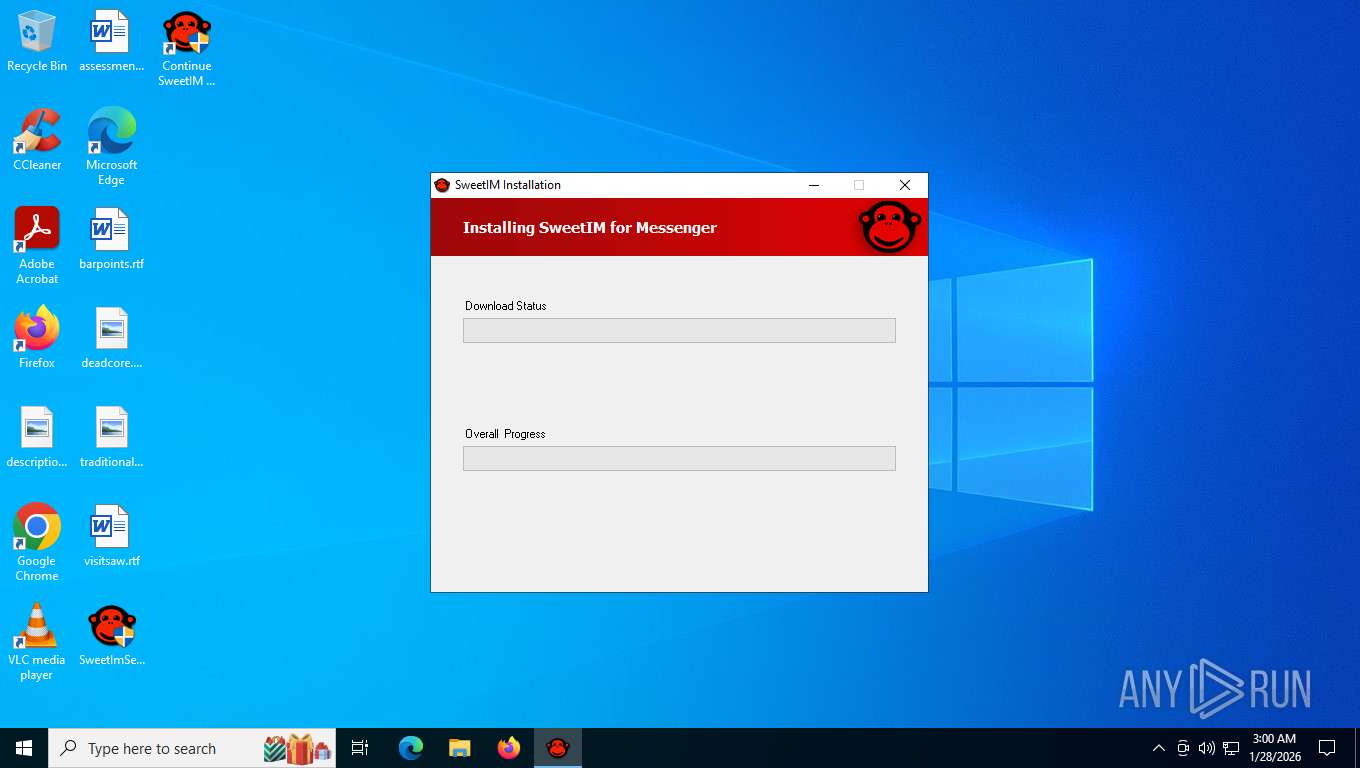Viewport: 1360px width, 768px height.
Task: Open the assessmen... Word document icon
Action: pyautogui.click(x=111, y=42)
